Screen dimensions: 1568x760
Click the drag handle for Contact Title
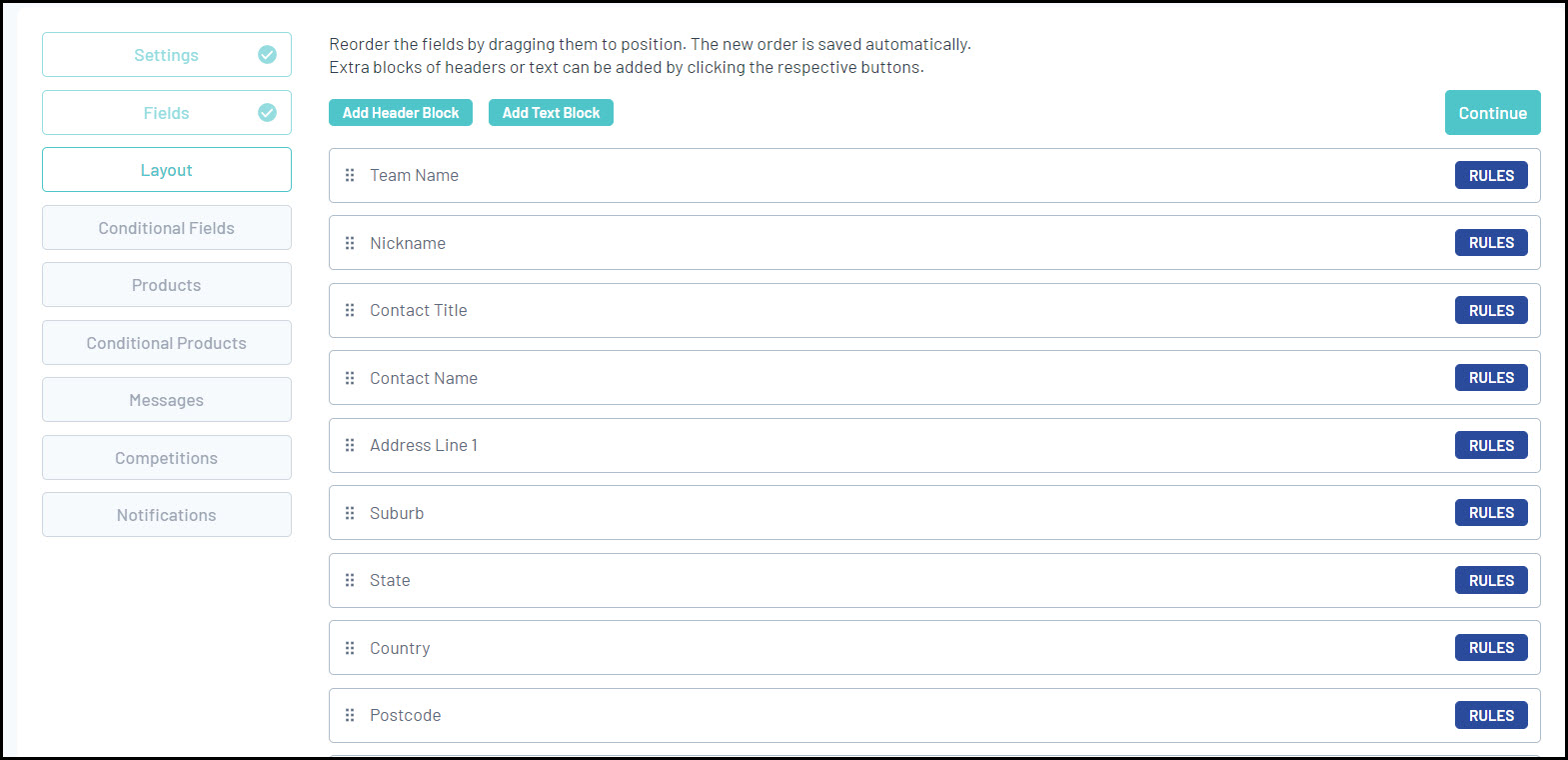coord(350,310)
